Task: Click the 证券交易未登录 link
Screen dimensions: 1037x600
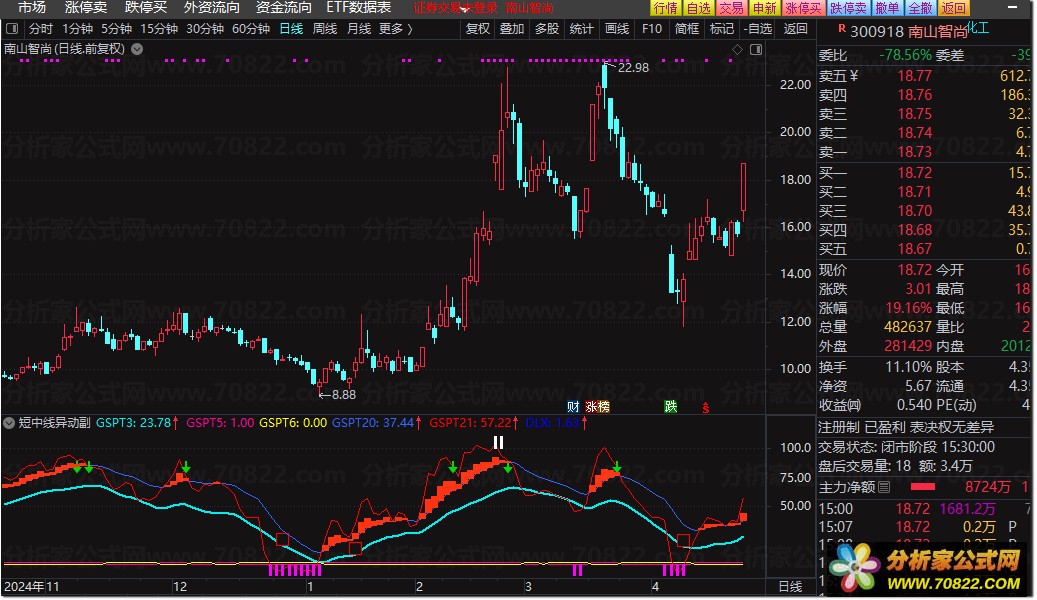Action: point(456,9)
